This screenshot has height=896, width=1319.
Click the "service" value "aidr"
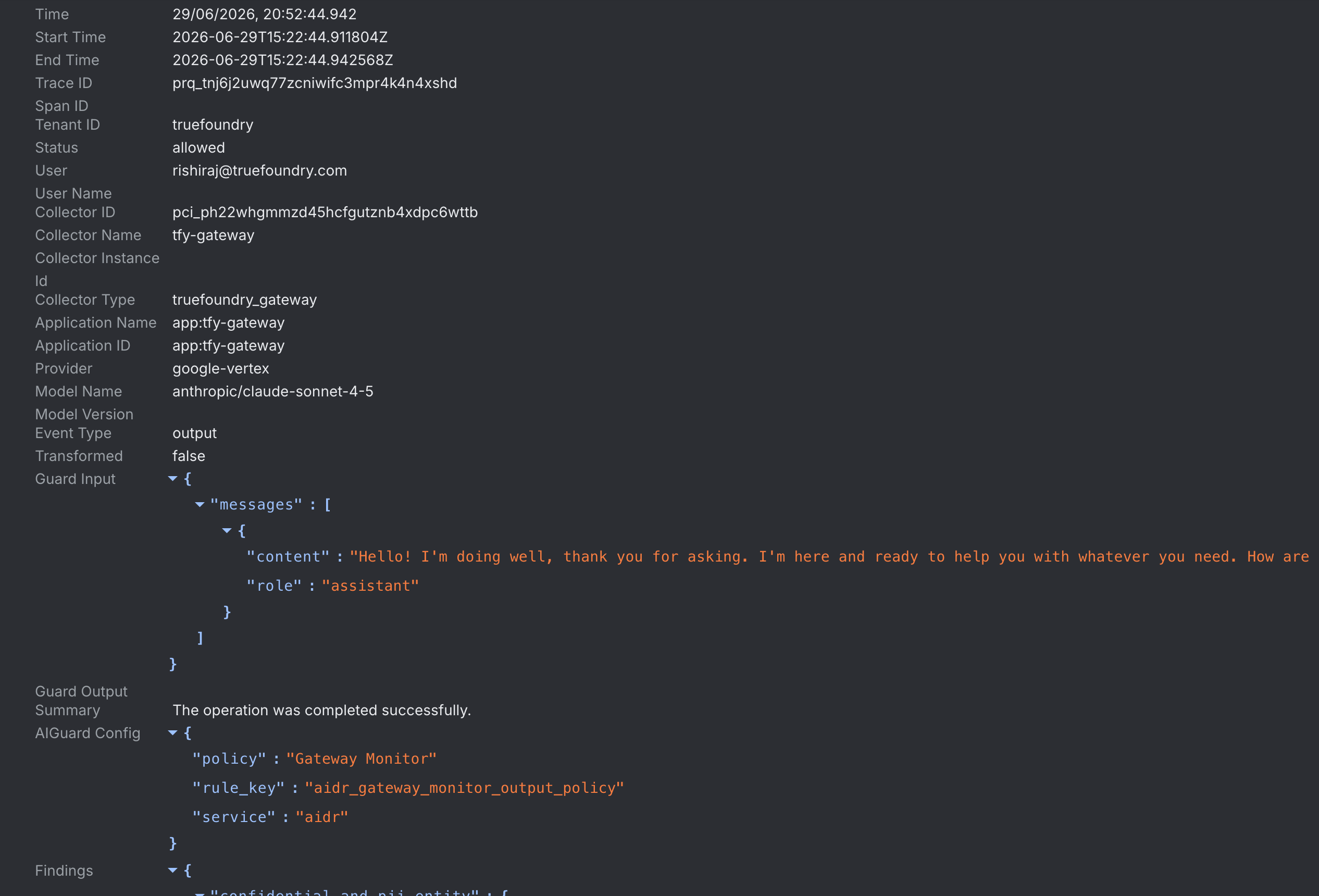[322, 817]
